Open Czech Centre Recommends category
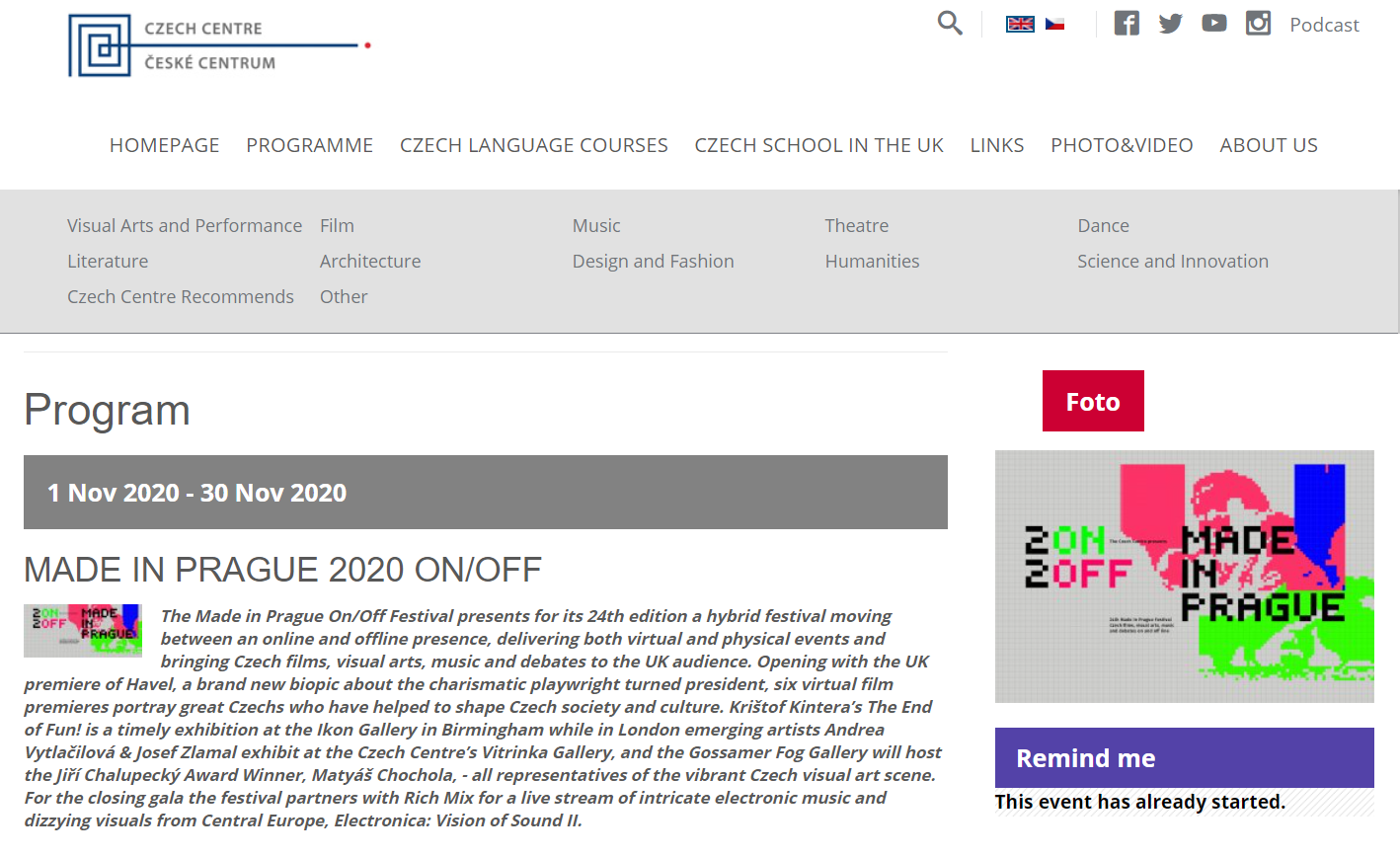 point(181,297)
